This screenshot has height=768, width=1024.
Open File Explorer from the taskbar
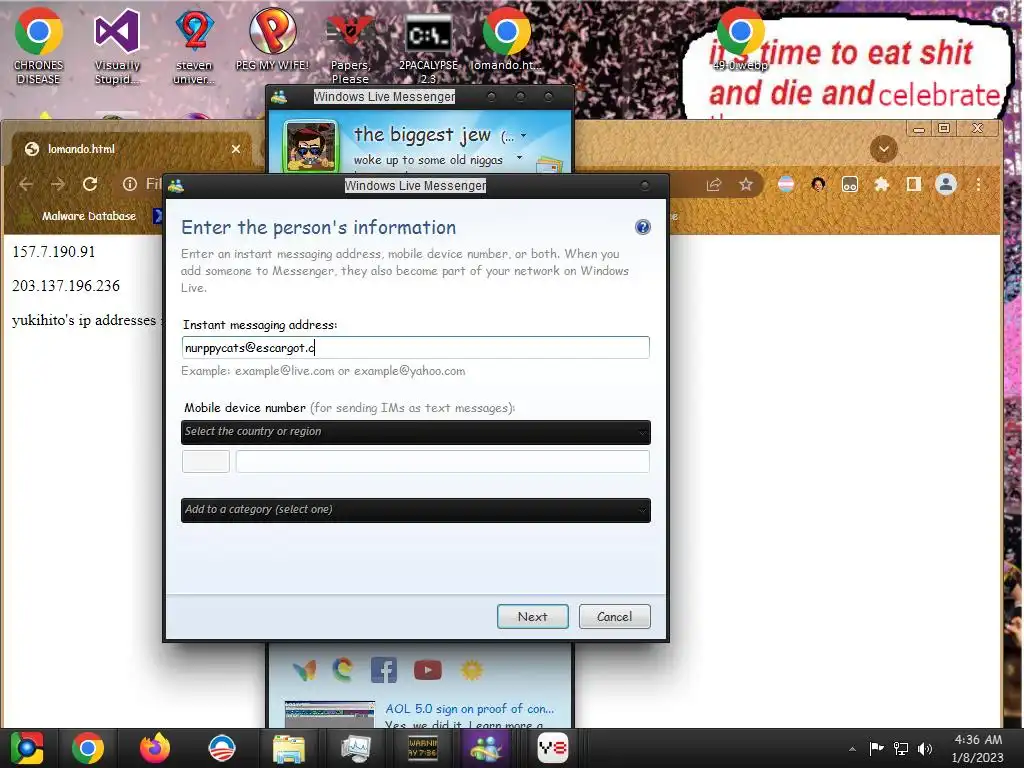[288, 748]
